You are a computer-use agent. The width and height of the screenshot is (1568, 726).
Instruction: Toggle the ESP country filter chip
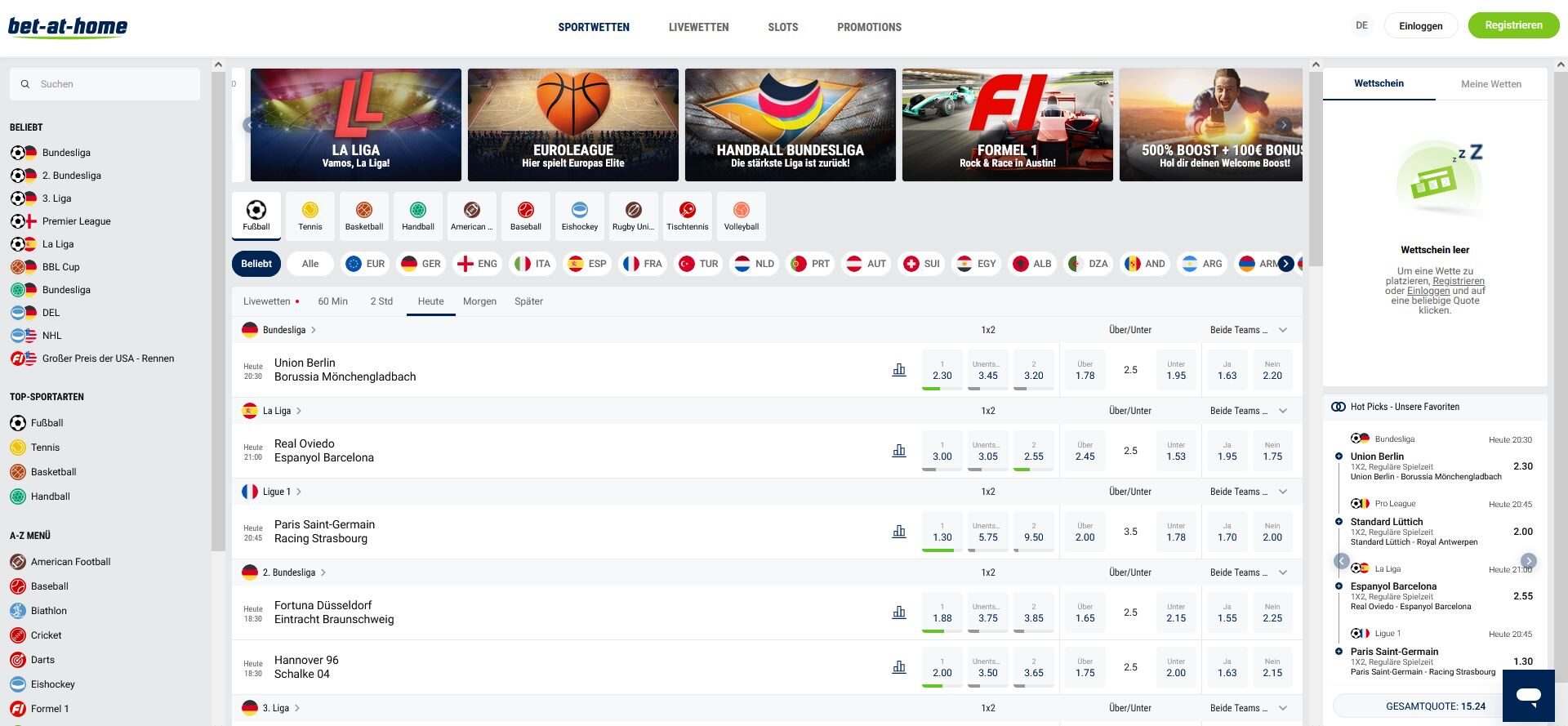coord(587,264)
